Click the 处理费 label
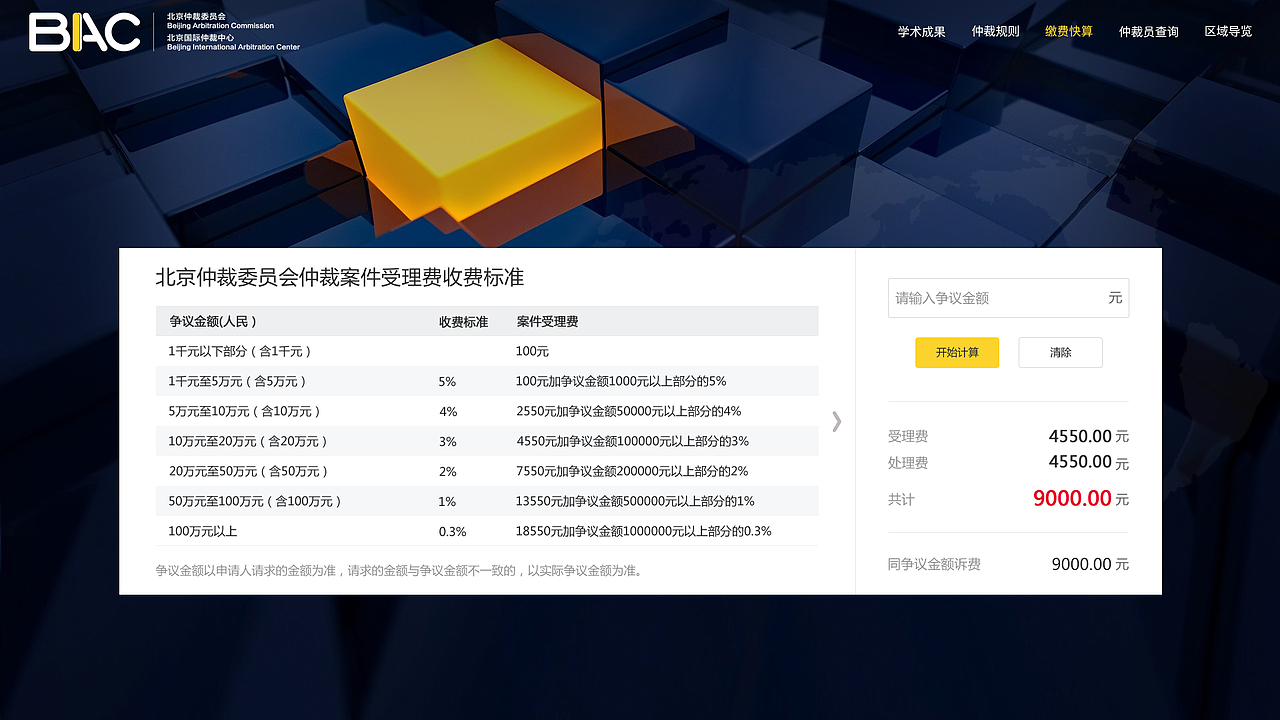This screenshot has height=720, width=1280. point(908,463)
